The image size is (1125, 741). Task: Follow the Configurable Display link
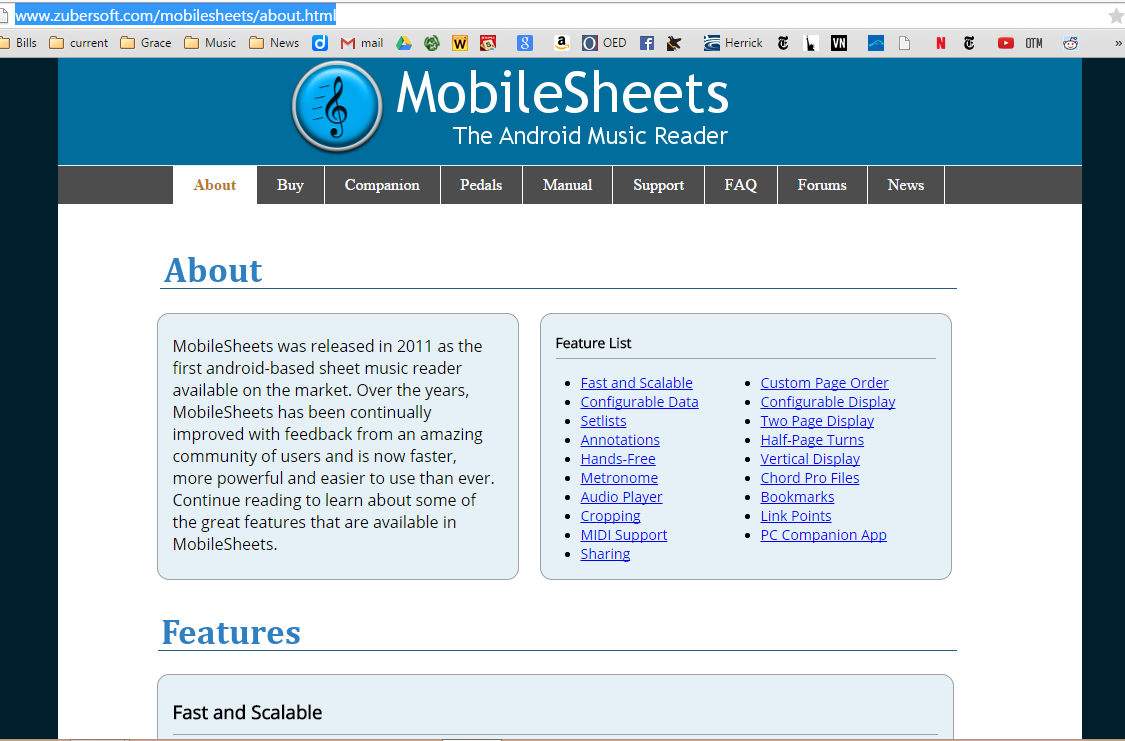tap(828, 402)
